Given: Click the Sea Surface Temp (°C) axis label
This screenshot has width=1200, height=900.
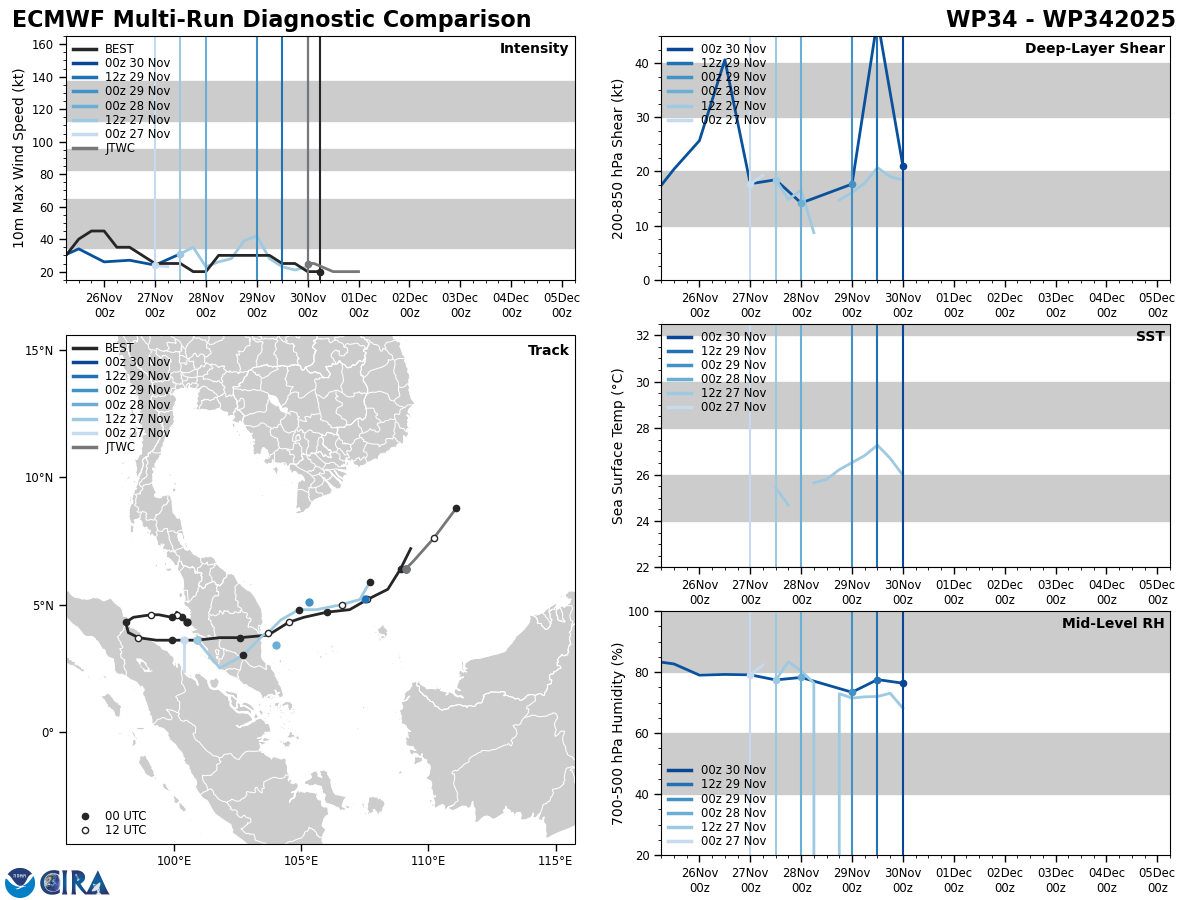Looking at the screenshot, I should (618, 446).
